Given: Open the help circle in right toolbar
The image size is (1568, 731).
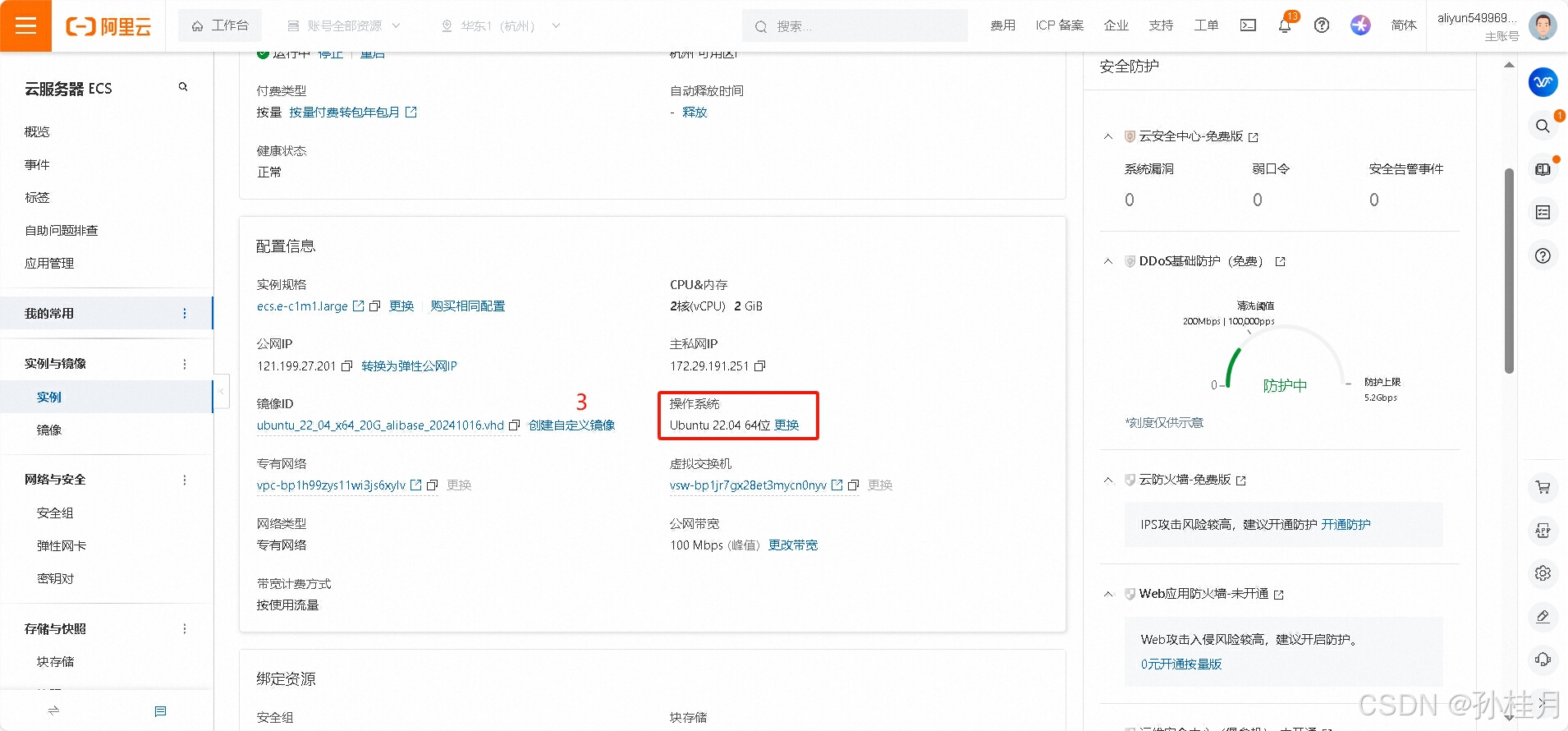Looking at the screenshot, I should click(x=1543, y=255).
